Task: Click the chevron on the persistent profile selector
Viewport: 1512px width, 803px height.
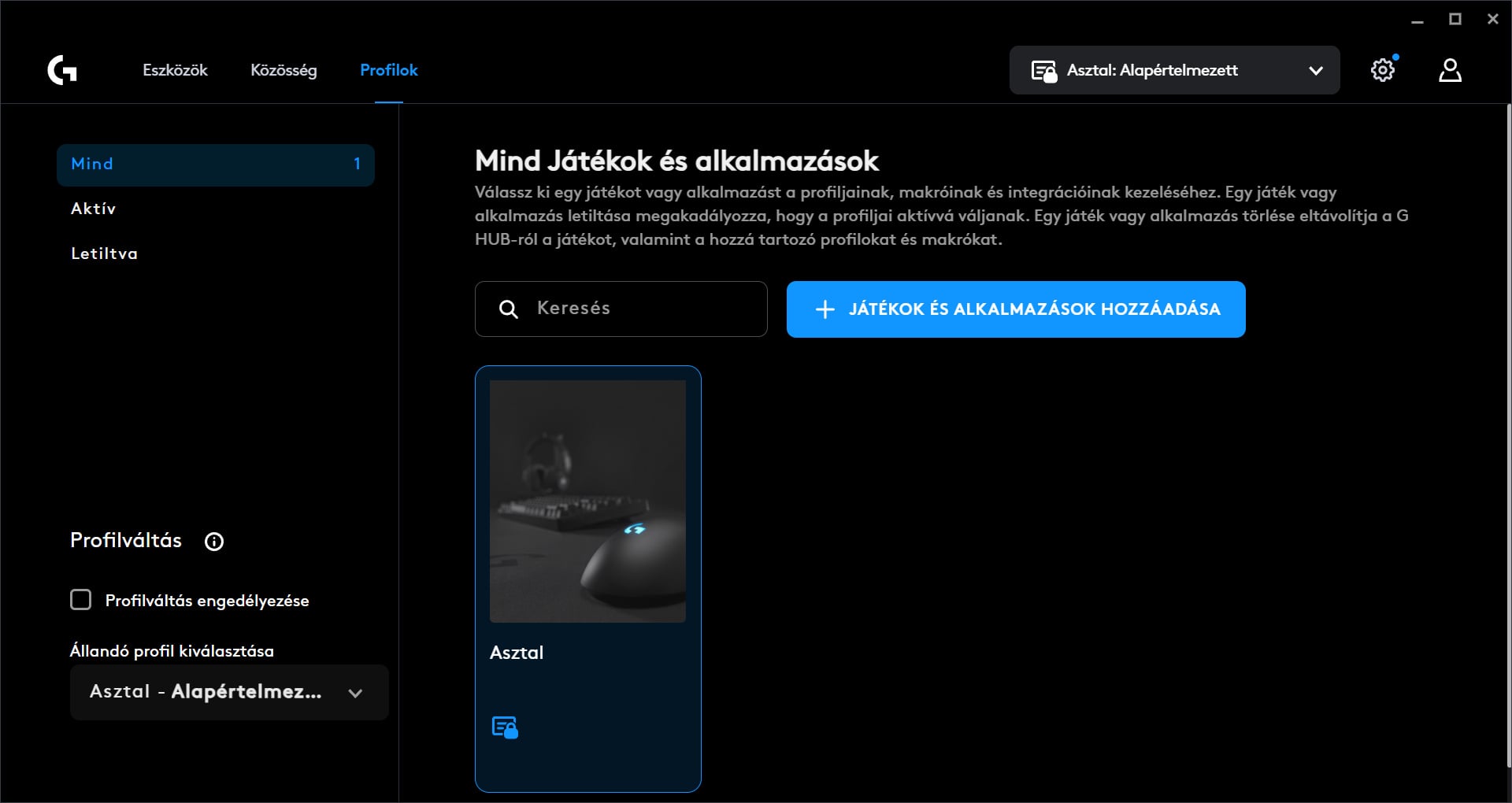Action: [x=355, y=693]
